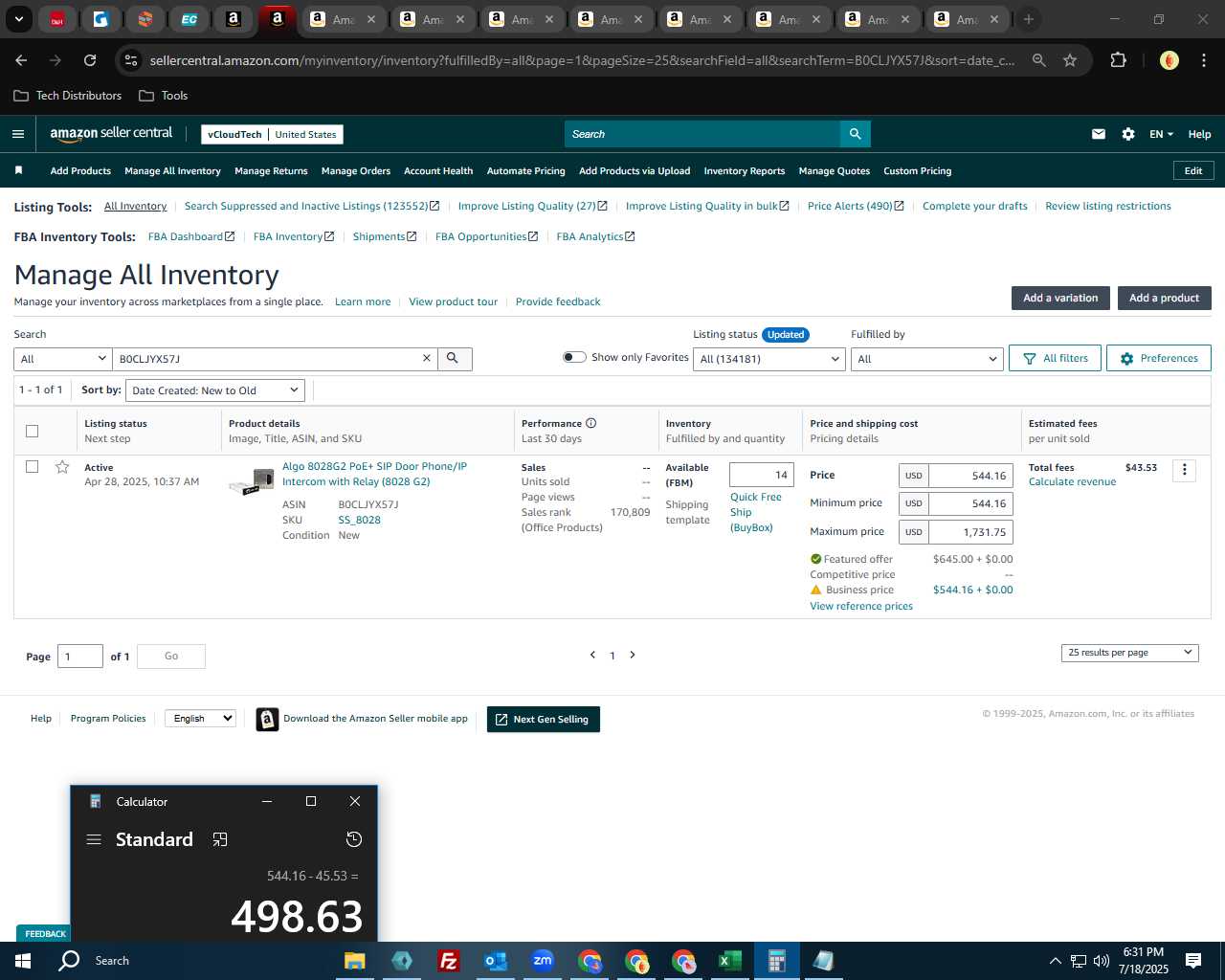Image resolution: width=1225 pixels, height=980 pixels.
Task: Click the inventory search magnifier button
Action: click(x=454, y=359)
